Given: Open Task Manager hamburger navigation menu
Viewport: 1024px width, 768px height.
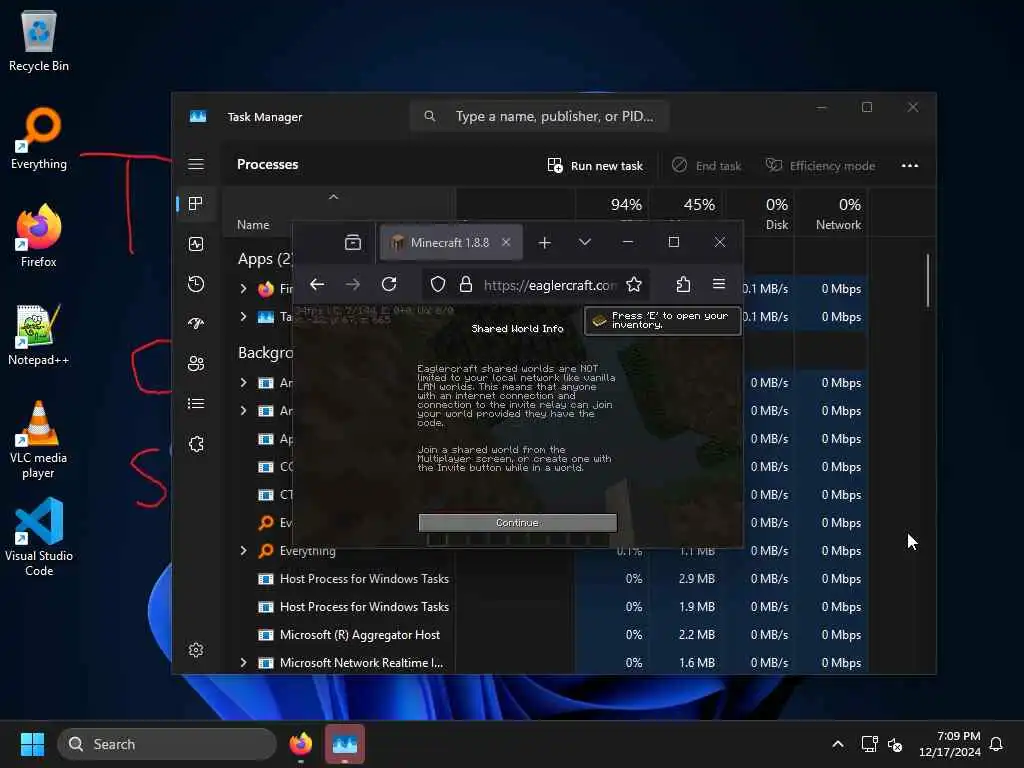Looking at the screenshot, I should point(196,164).
